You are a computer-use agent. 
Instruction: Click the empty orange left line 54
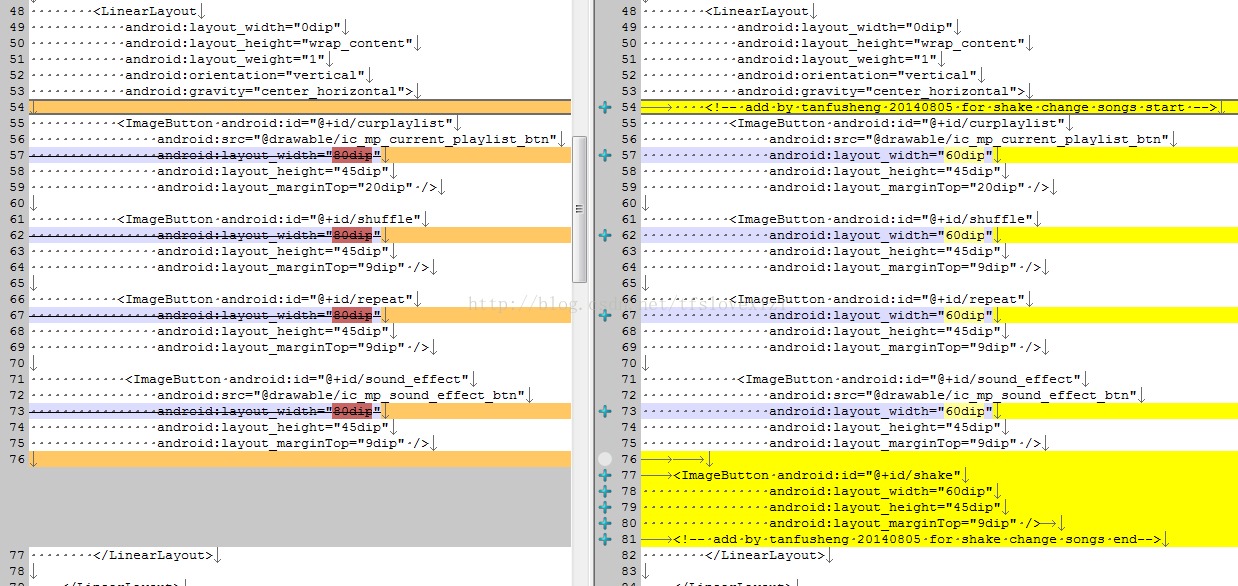300,107
